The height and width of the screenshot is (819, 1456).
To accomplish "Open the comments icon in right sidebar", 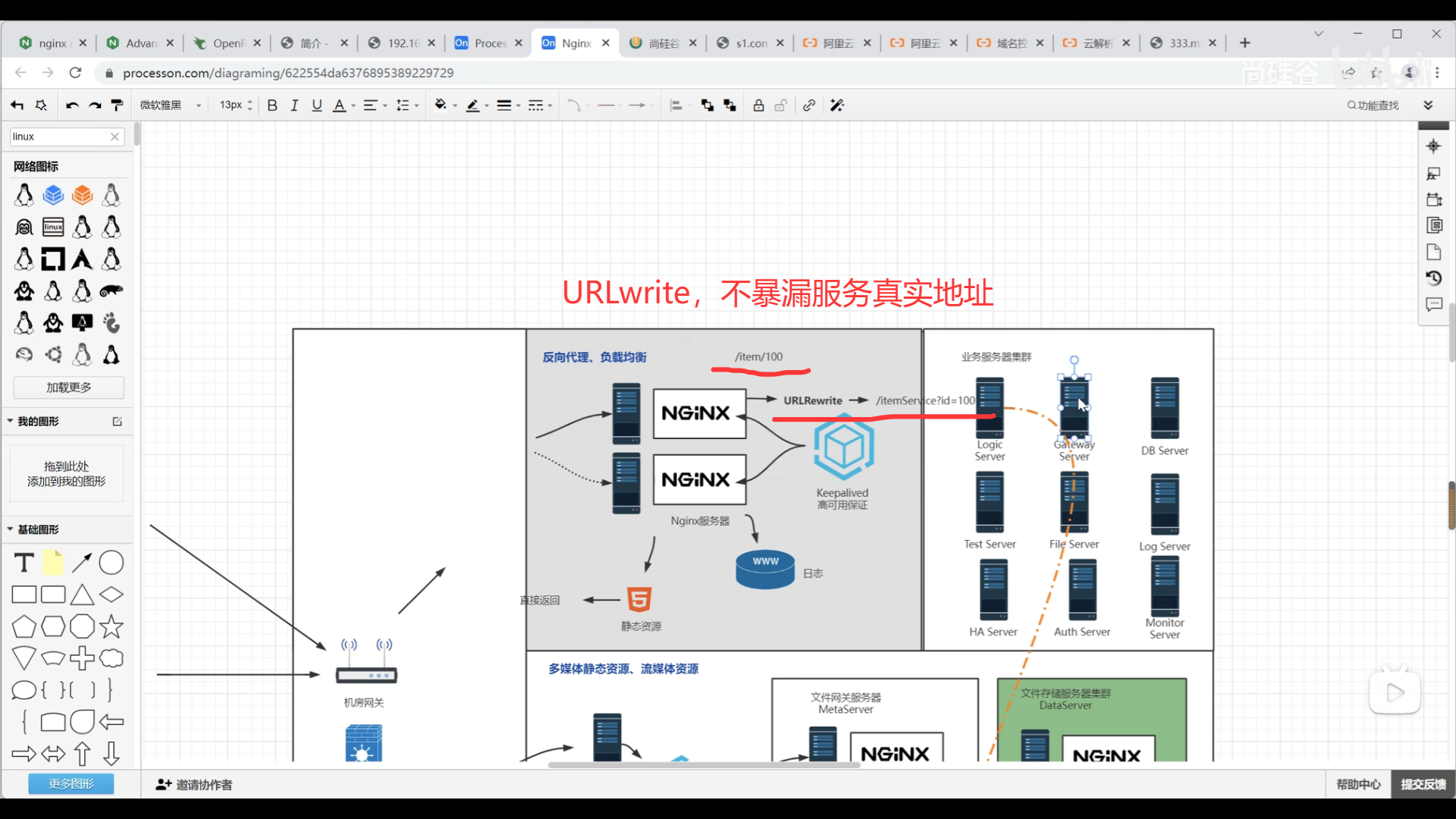I will point(1433,305).
